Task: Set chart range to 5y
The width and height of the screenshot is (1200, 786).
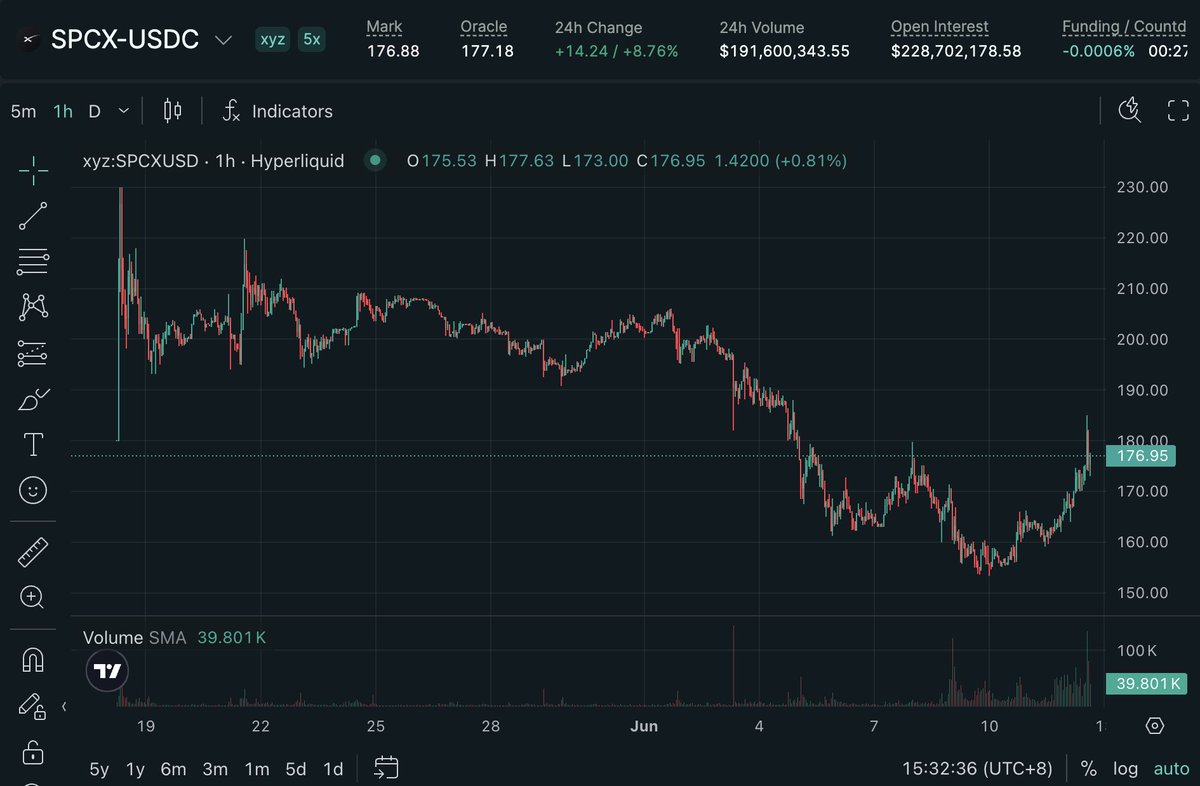Action: pos(99,769)
